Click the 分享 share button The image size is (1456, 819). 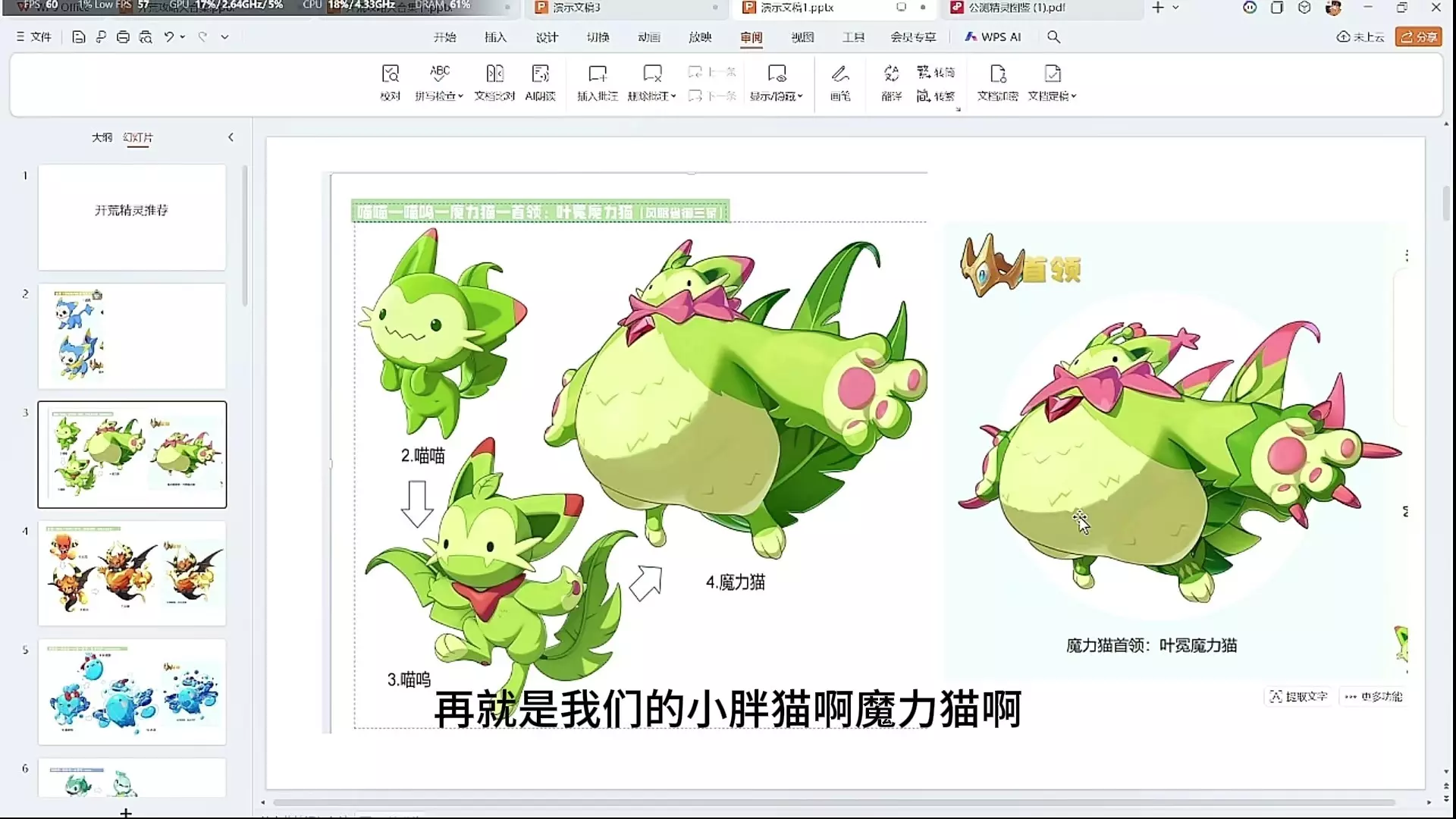[1418, 37]
